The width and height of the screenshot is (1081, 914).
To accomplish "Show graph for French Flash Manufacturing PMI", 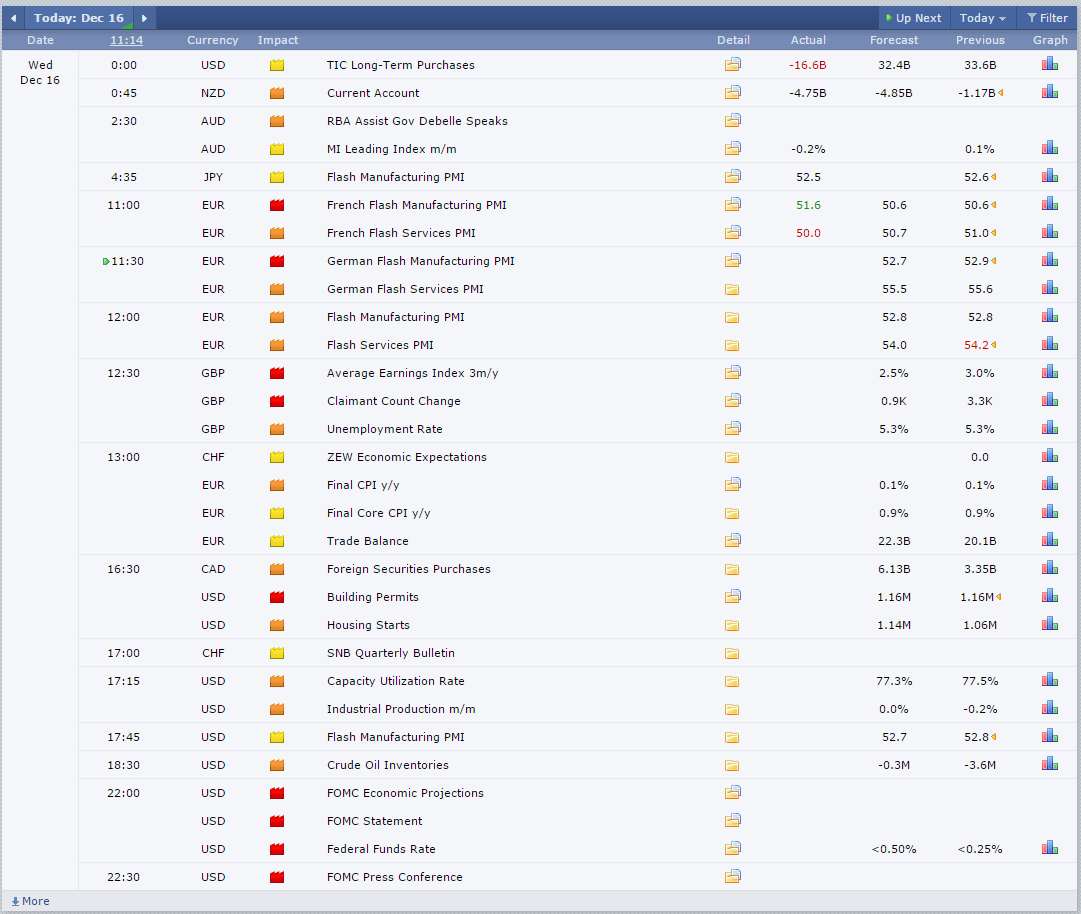I will coord(1049,203).
